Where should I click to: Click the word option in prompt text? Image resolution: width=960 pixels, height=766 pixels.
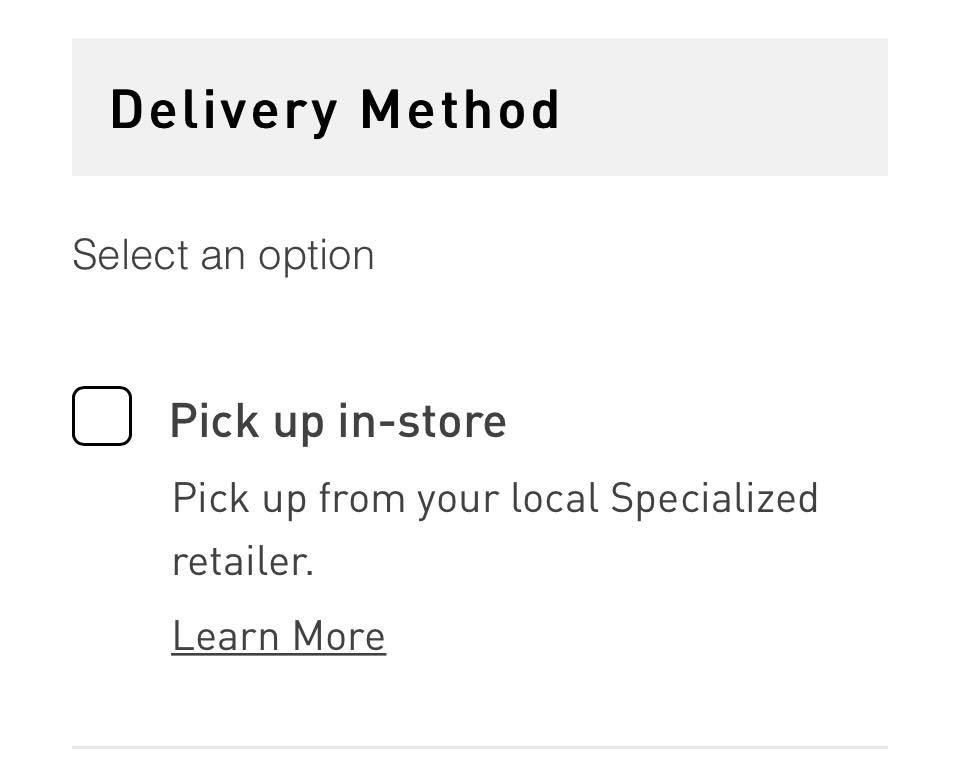(316, 256)
